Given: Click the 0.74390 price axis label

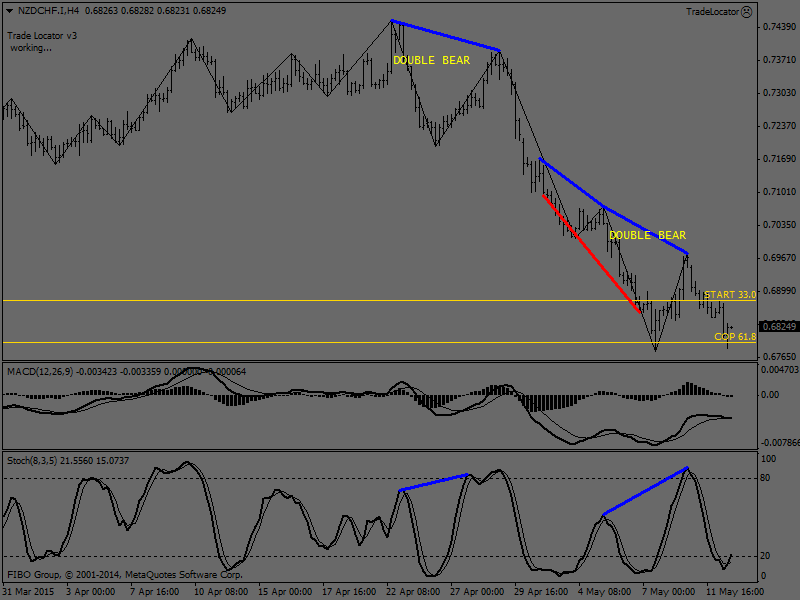Looking at the screenshot, I should click(x=778, y=27).
